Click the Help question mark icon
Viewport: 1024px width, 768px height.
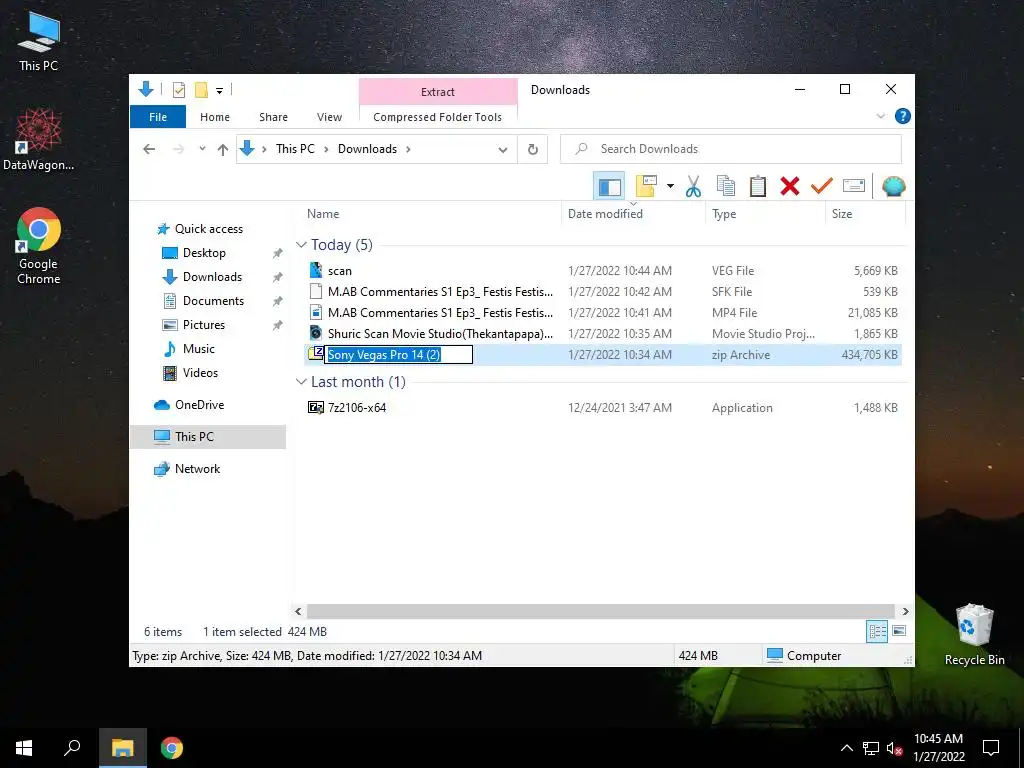[903, 116]
